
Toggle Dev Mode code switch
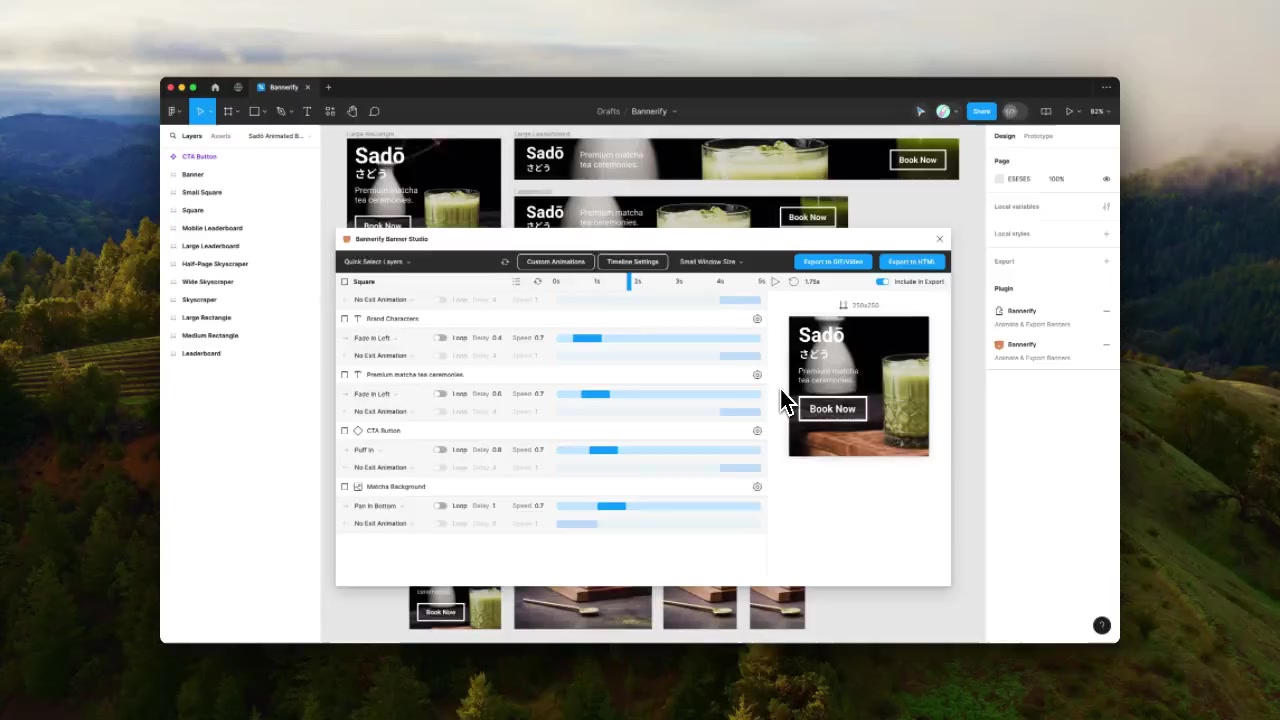click(1011, 111)
